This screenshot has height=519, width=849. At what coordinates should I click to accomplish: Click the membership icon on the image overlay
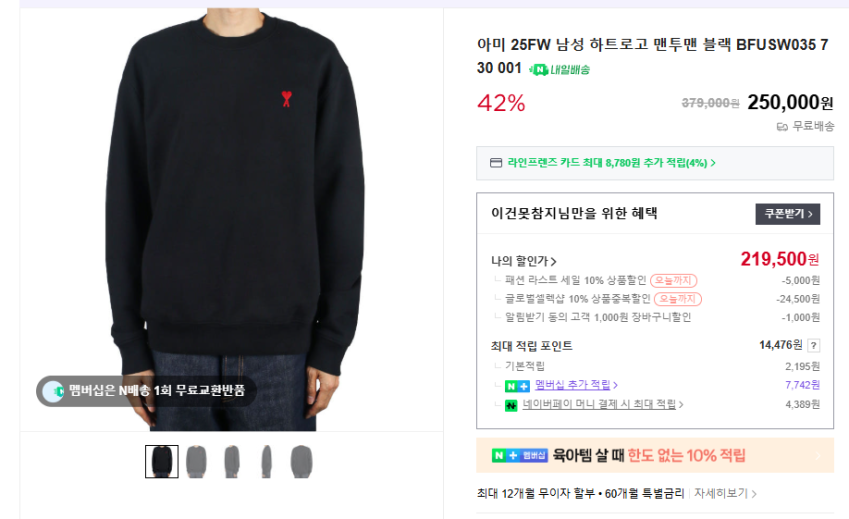tap(54, 391)
